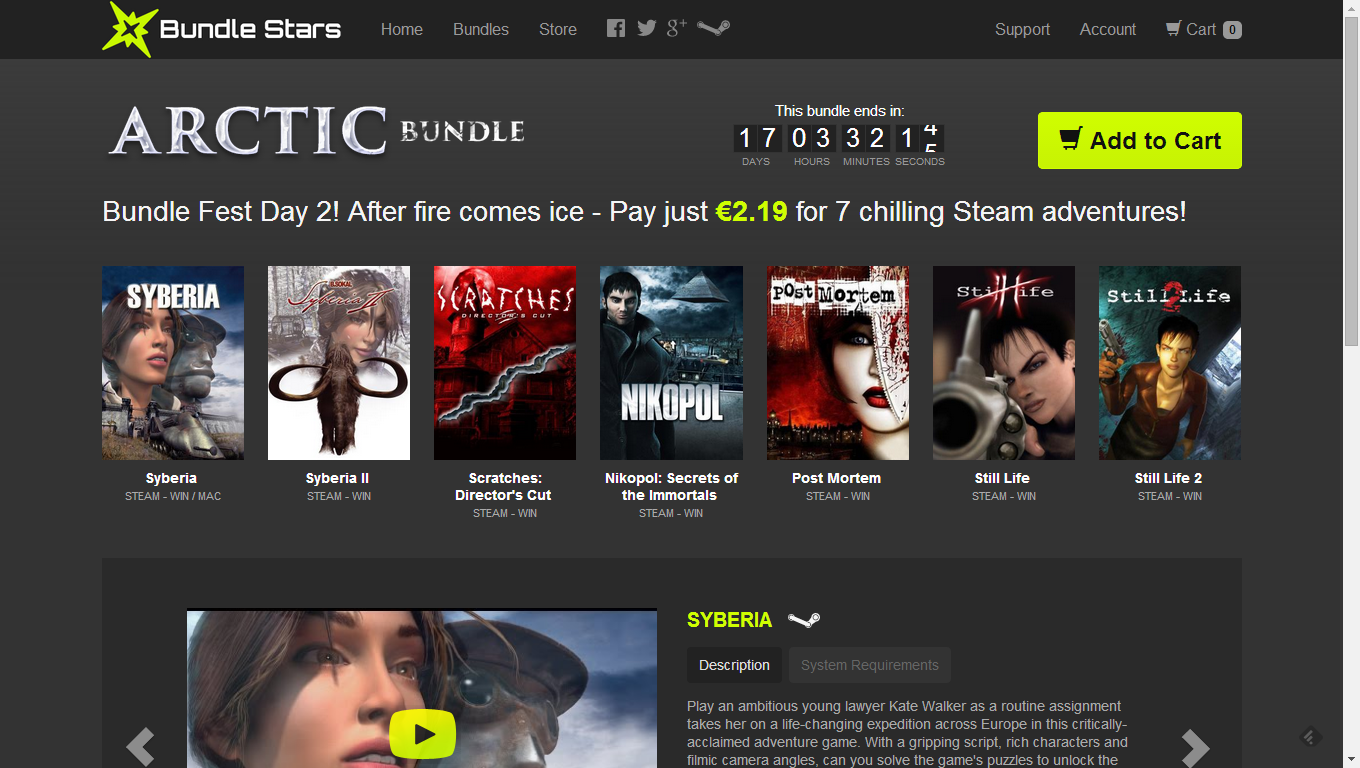Open the Store page
This screenshot has height=768, width=1360.
point(557,29)
